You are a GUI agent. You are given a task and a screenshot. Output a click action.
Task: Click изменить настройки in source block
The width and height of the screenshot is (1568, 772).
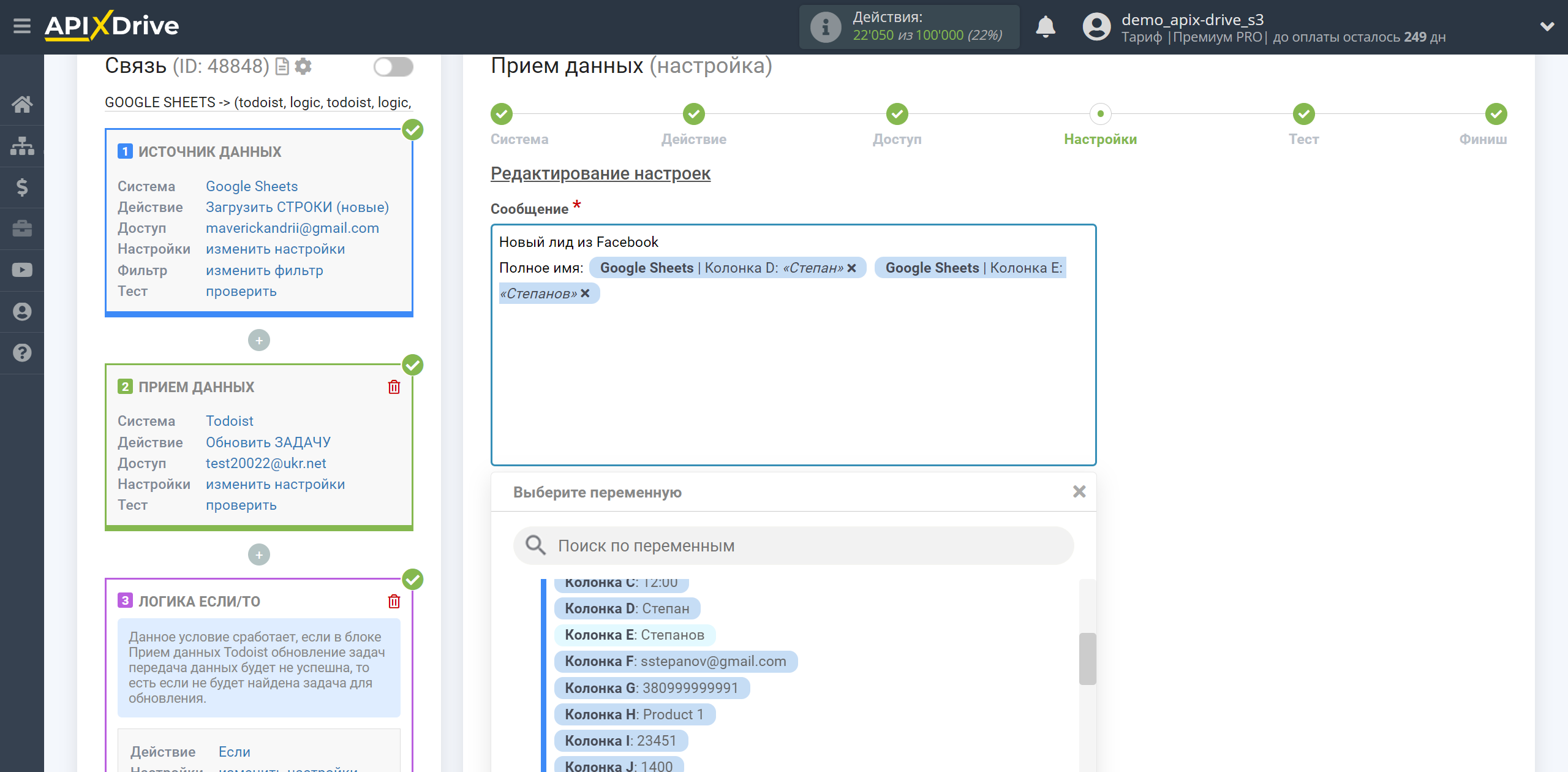click(276, 249)
